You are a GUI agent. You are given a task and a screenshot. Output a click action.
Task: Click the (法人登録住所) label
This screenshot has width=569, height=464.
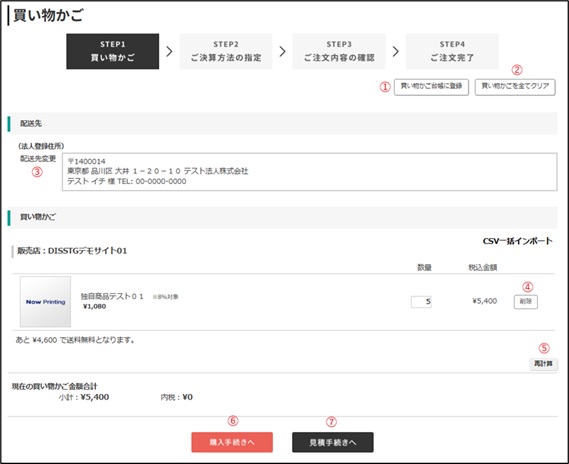point(41,146)
